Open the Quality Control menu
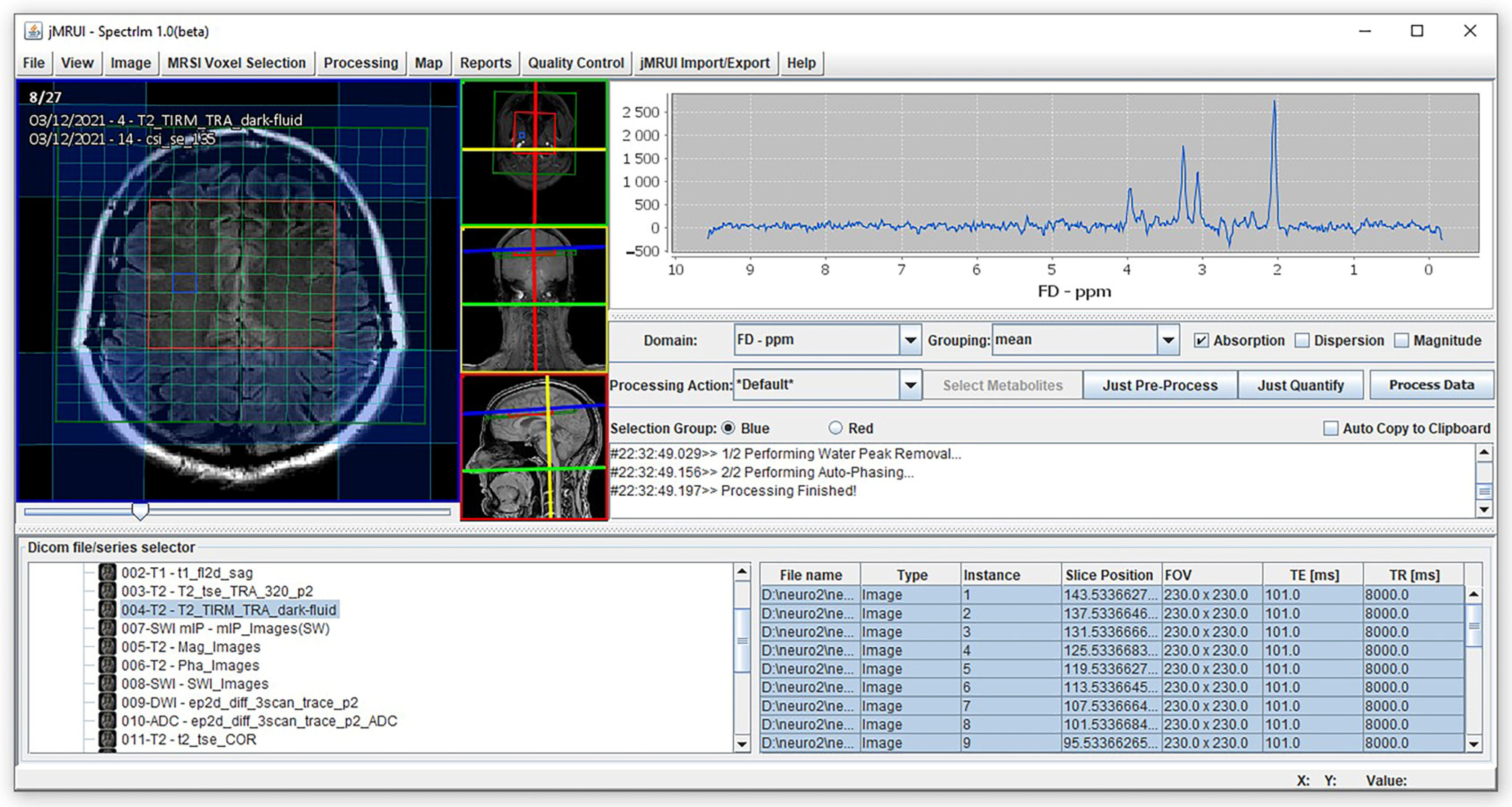The width and height of the screenshot is (1512, 807). click(x=575, y=63)
